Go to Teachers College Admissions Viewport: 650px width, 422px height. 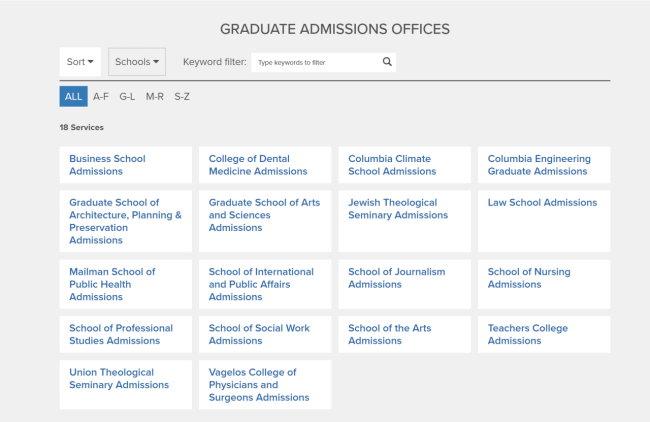527,334
